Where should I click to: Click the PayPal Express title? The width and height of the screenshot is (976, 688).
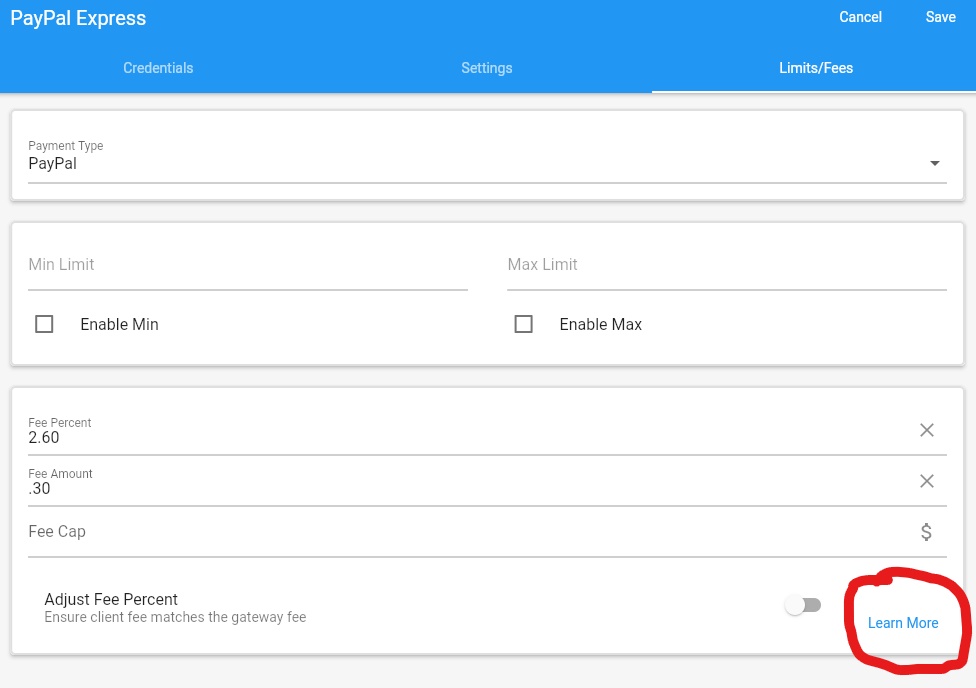coord(78,18)
